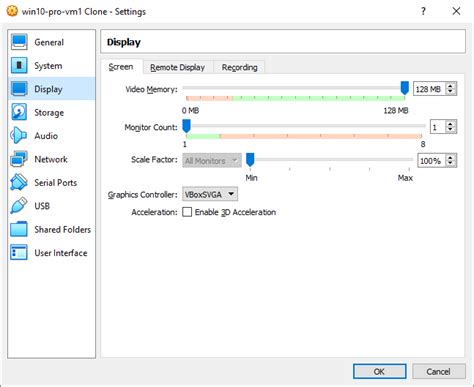Viewport: 474px width, 387px height.
Task: Open the Network settings icon
Action: 19,159
